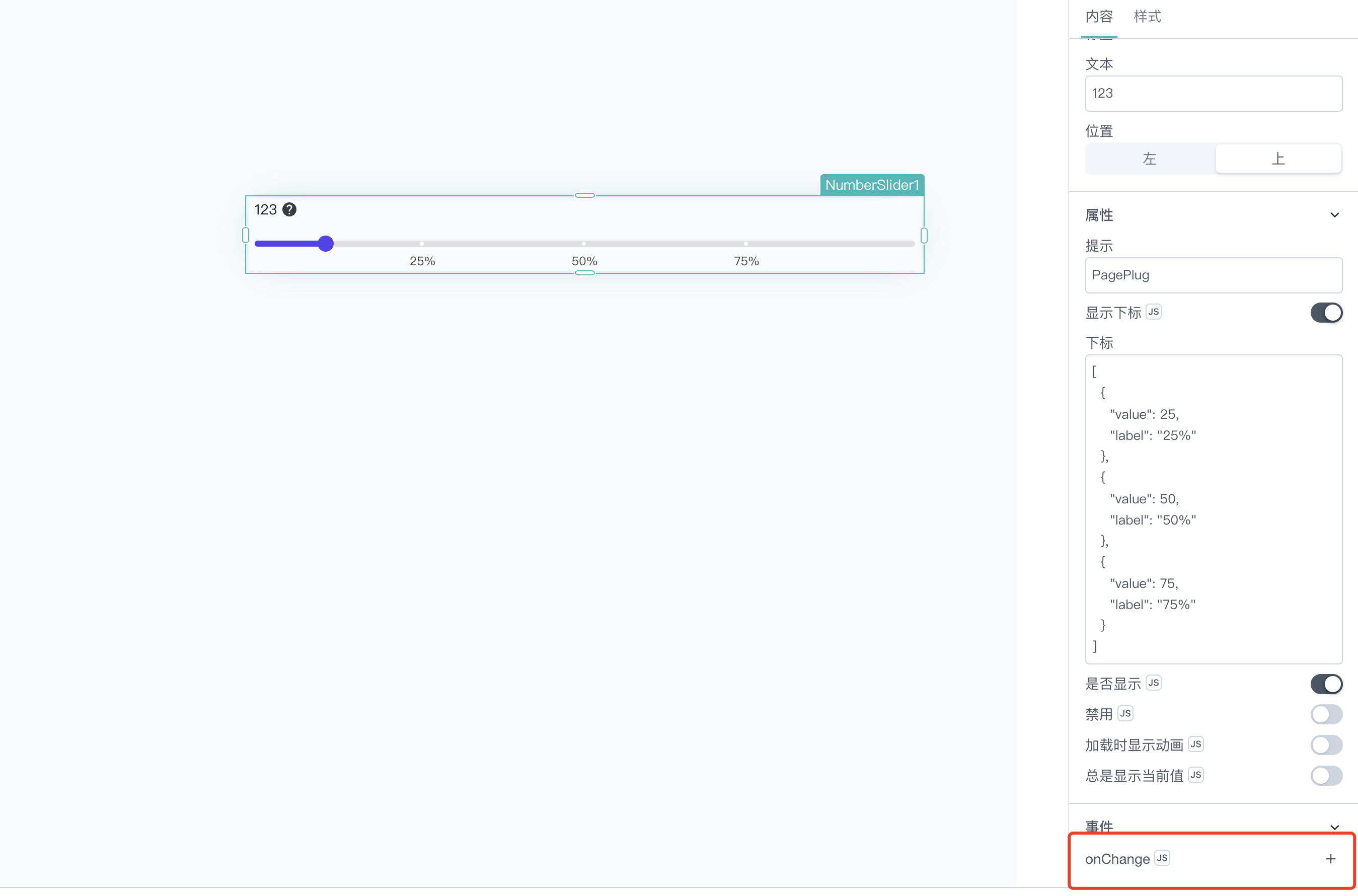Select 左 label position

[x=1149, y=158]
